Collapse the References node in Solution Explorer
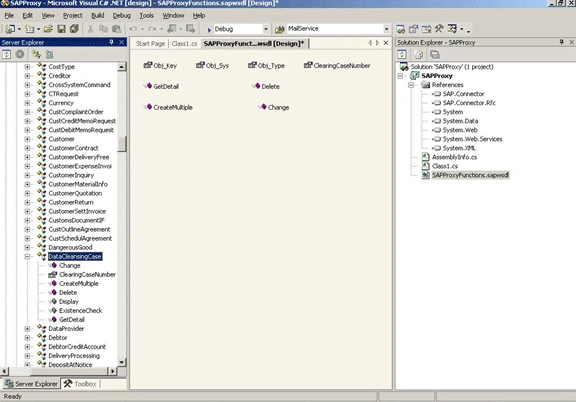The image size is (576, 402). tap(411, 85)
